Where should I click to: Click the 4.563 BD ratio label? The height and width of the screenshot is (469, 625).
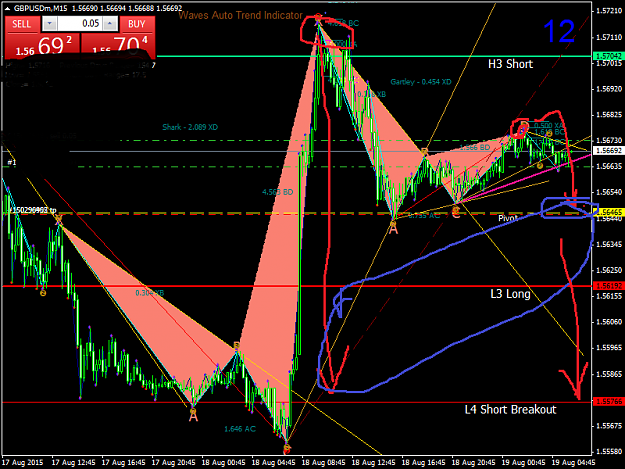277,192
